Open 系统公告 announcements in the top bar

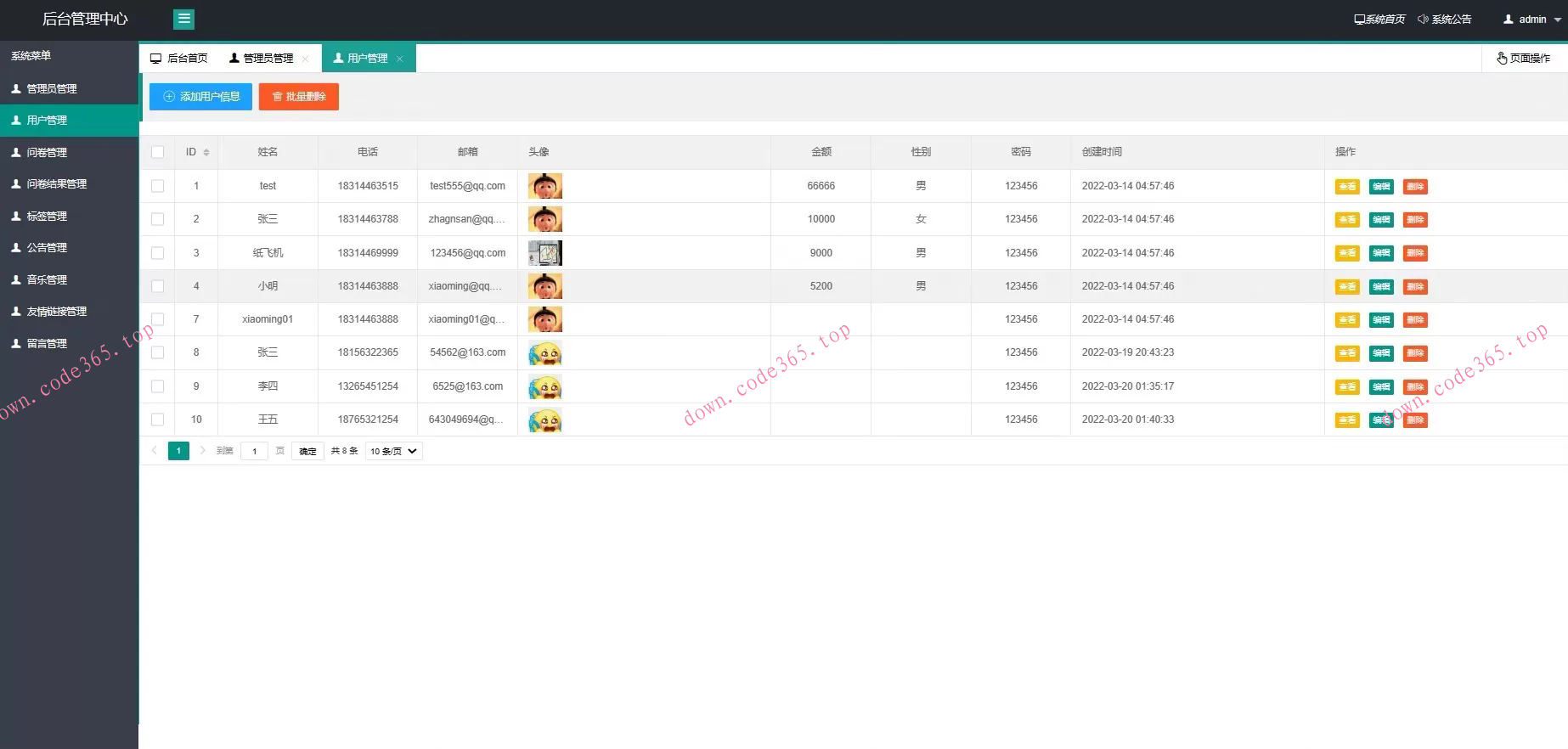point(1444,20)
